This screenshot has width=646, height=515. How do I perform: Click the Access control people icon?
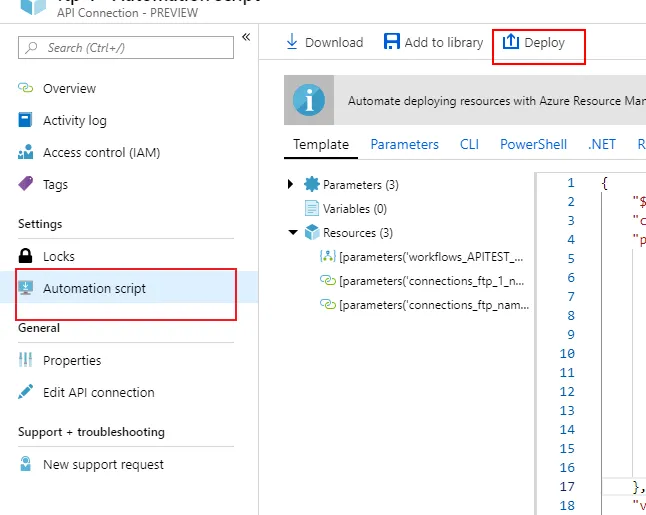point(26,152)
